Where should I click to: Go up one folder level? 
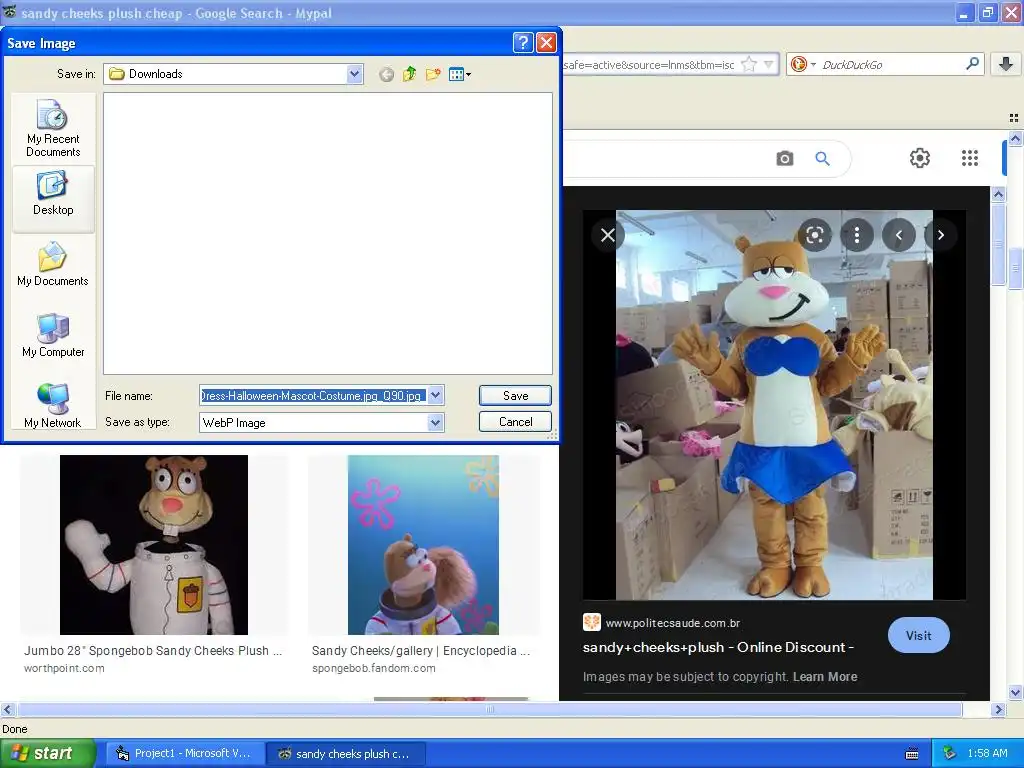tap(409, 74)
